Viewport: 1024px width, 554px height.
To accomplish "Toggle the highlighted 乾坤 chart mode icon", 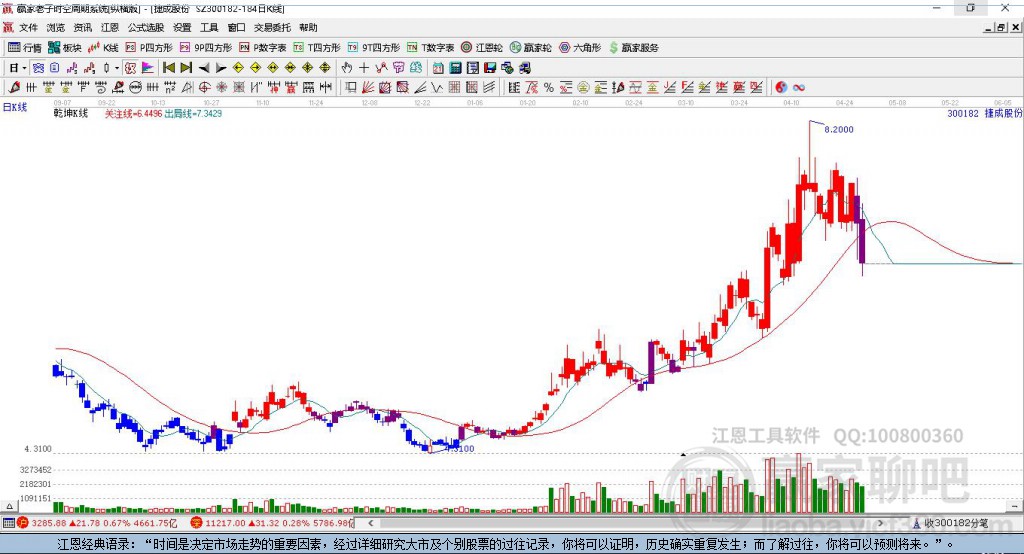I will pos(130,68).
